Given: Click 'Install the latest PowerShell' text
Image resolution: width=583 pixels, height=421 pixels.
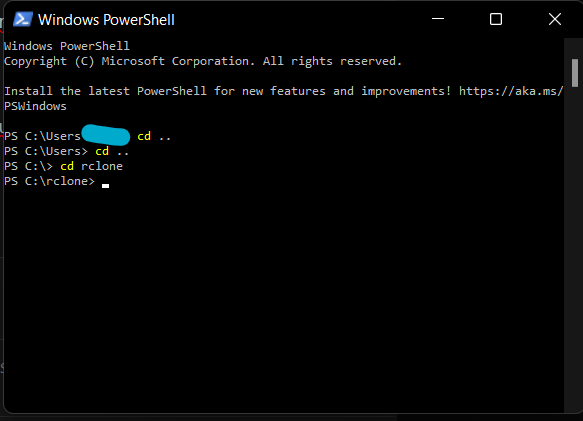Looking at the screenshot, I should tap(105, 91).
